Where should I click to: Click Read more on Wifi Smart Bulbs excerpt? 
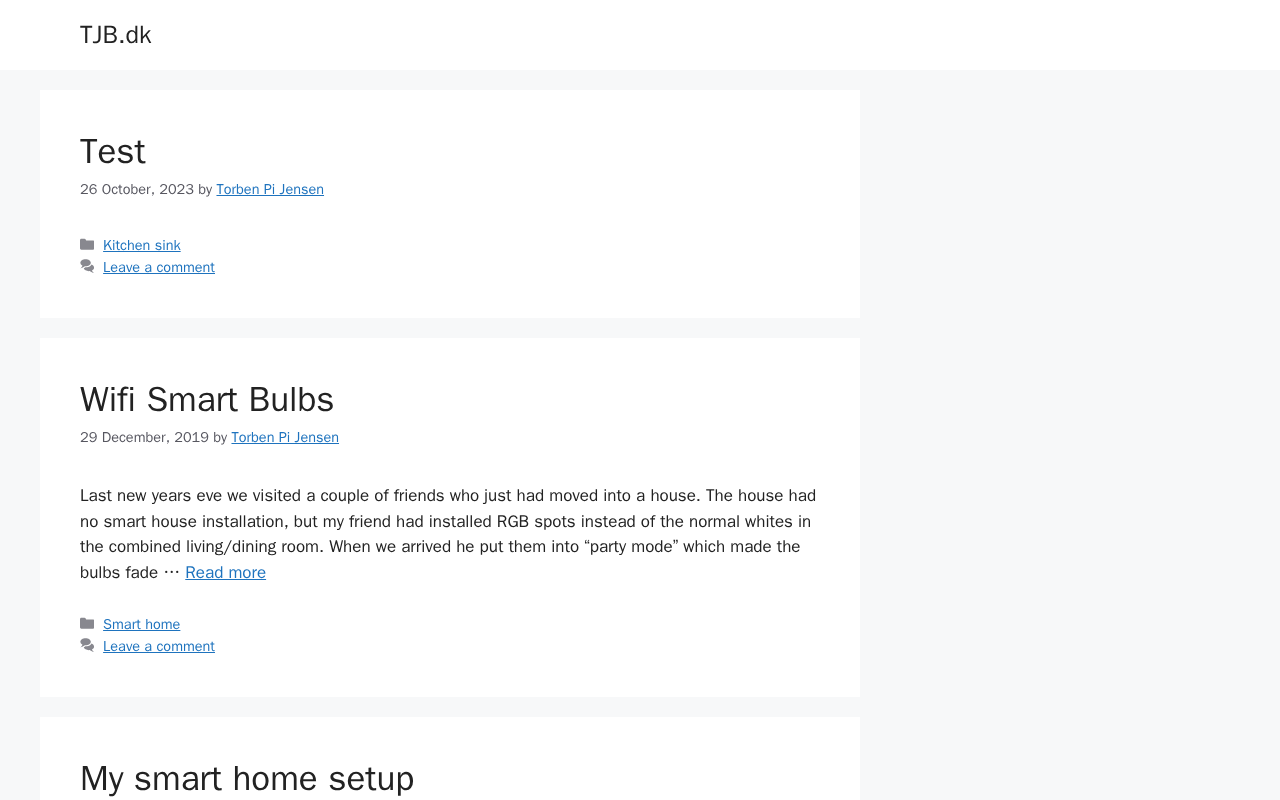pyautogui.click(x=225, y=573)
